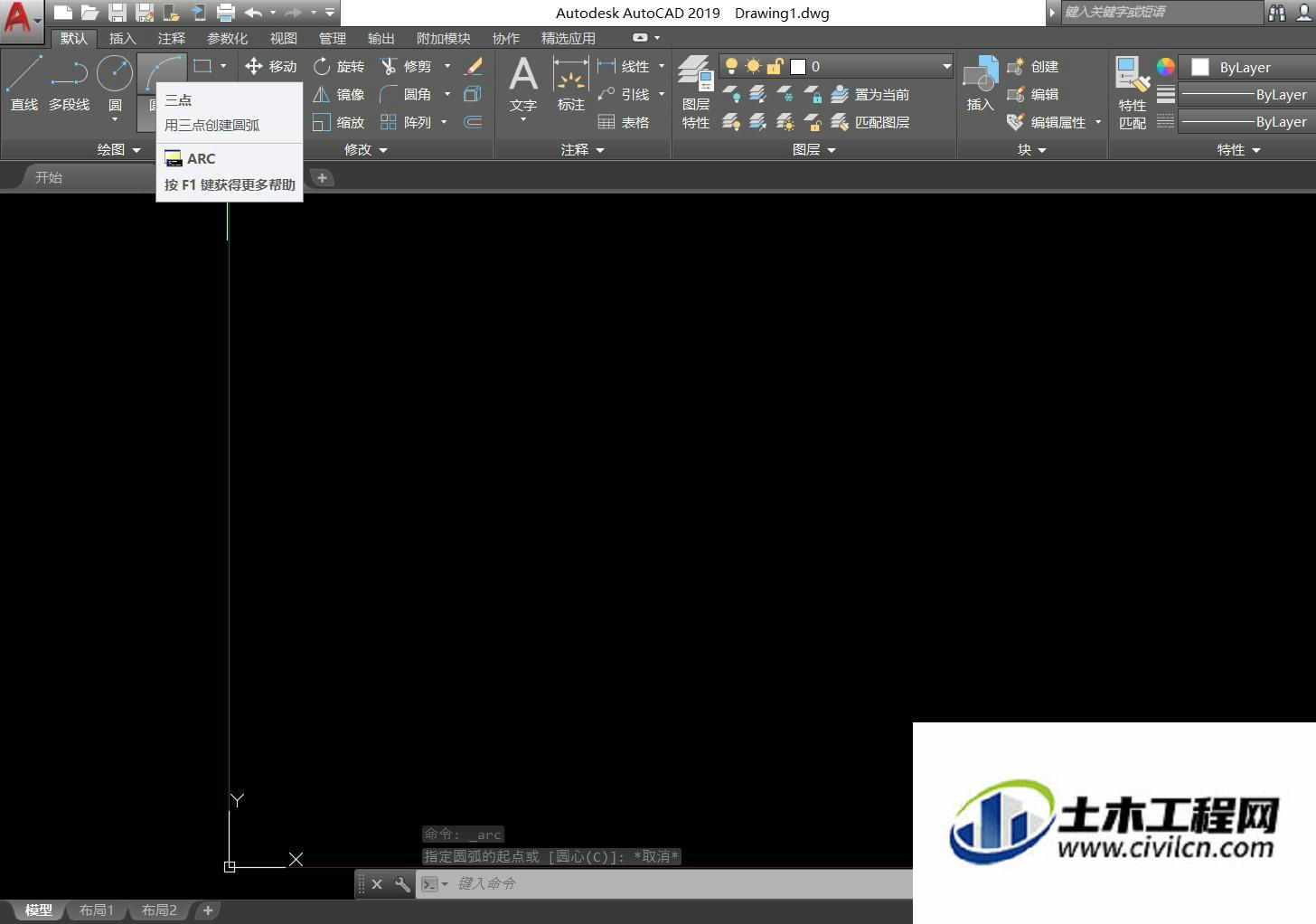The height and width of the screenshot is (924, 1316).
Task: Add a new layout tab
Action: tap(208, 910)
